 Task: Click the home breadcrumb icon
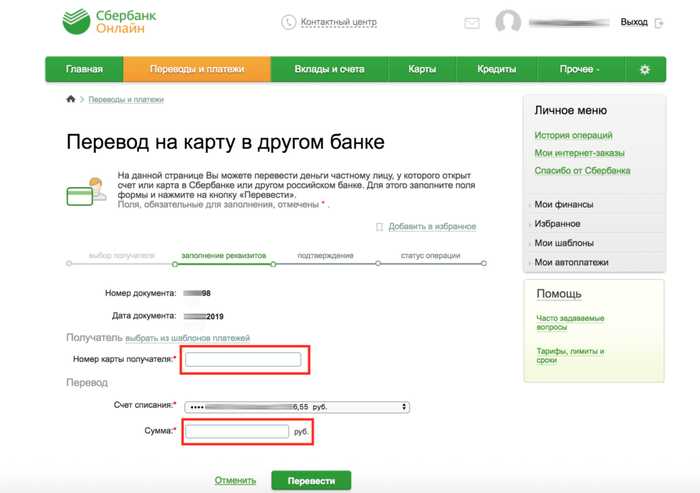pos(71,99)
